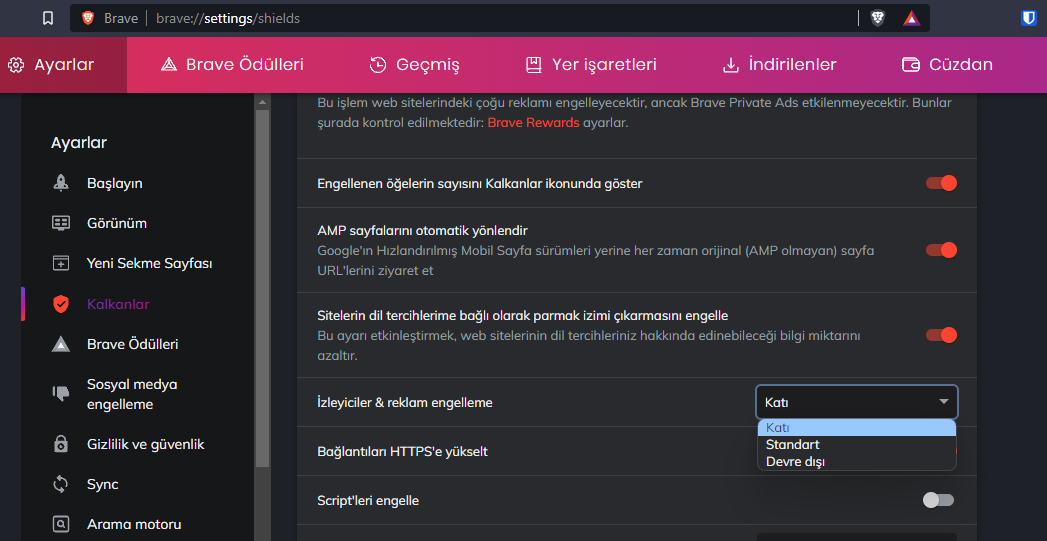This screenshot has width=1047, height=541.
Task: Go to Sosyal medya engelleme section
Action: pos(132,394)
